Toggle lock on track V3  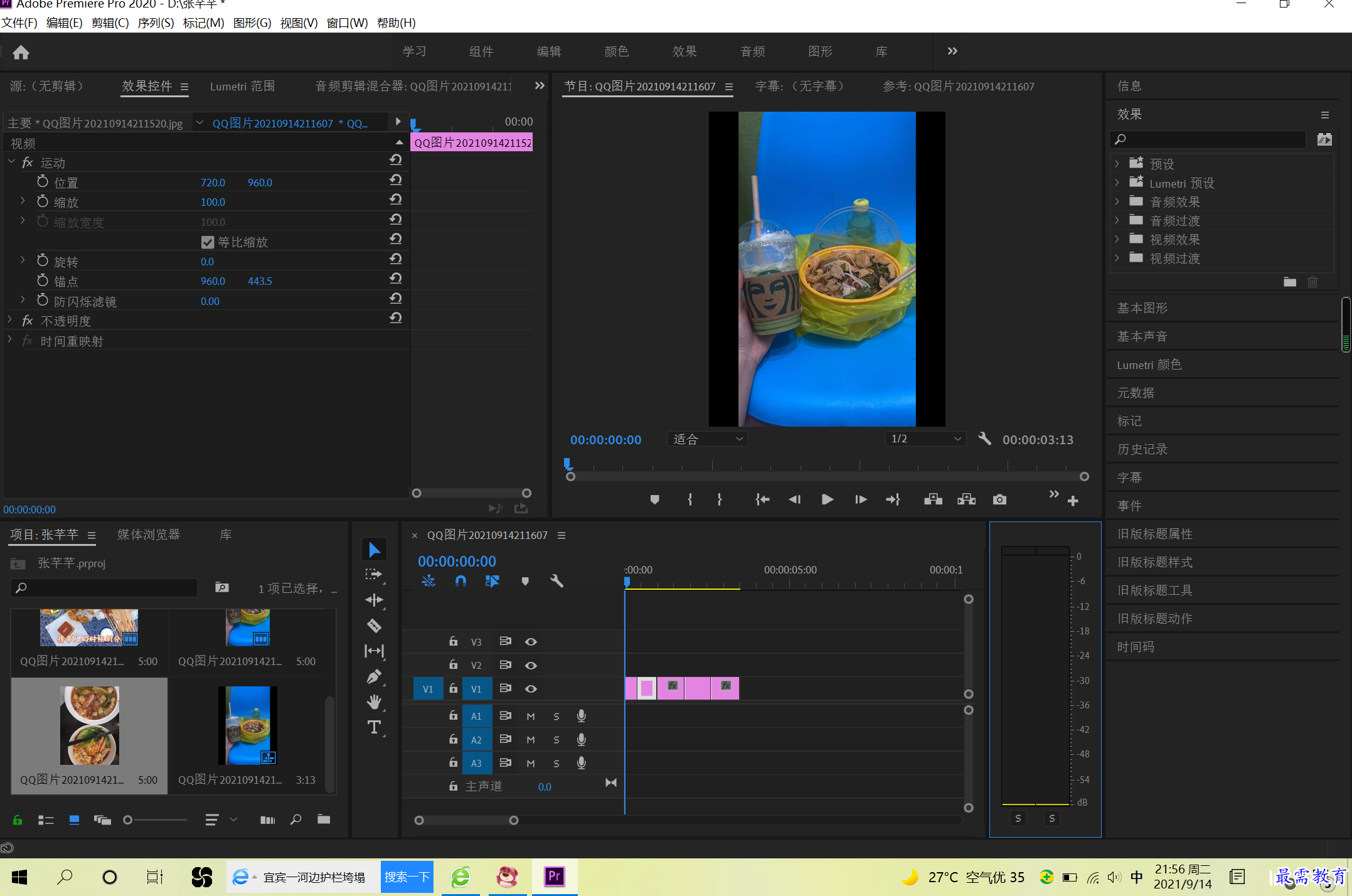[453, 641]
